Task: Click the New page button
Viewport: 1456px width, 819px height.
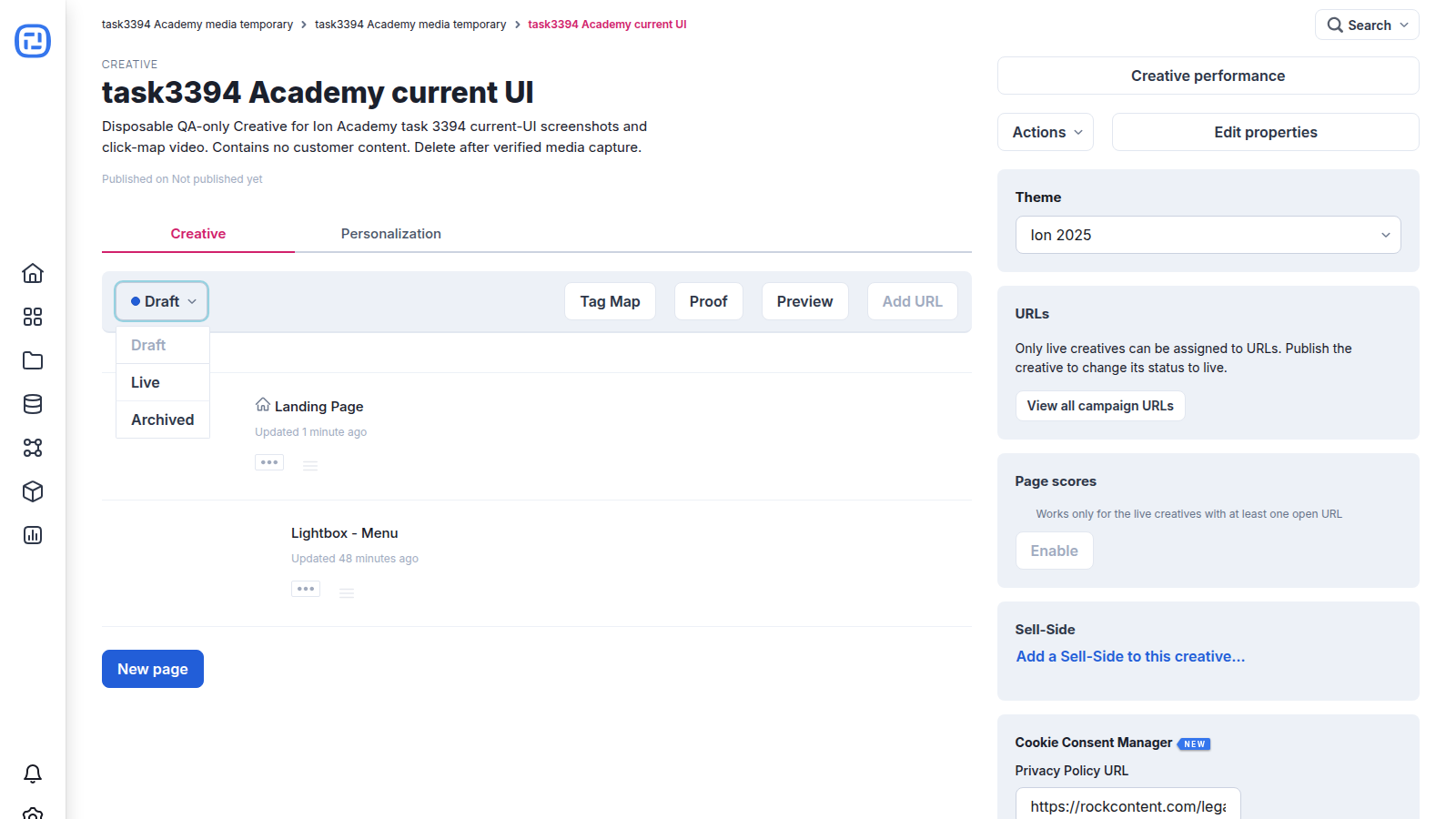Action: pyautogui.click(x=153, y=669)
